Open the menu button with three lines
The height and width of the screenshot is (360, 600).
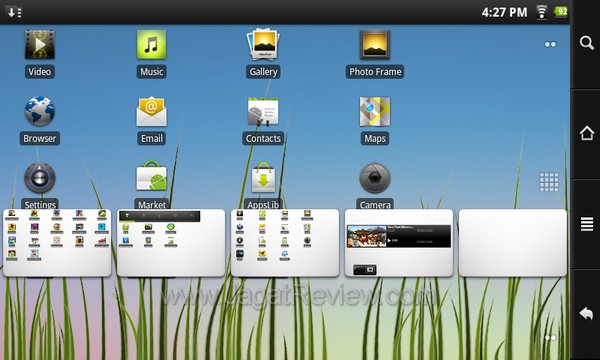click(x=587, y=224)
